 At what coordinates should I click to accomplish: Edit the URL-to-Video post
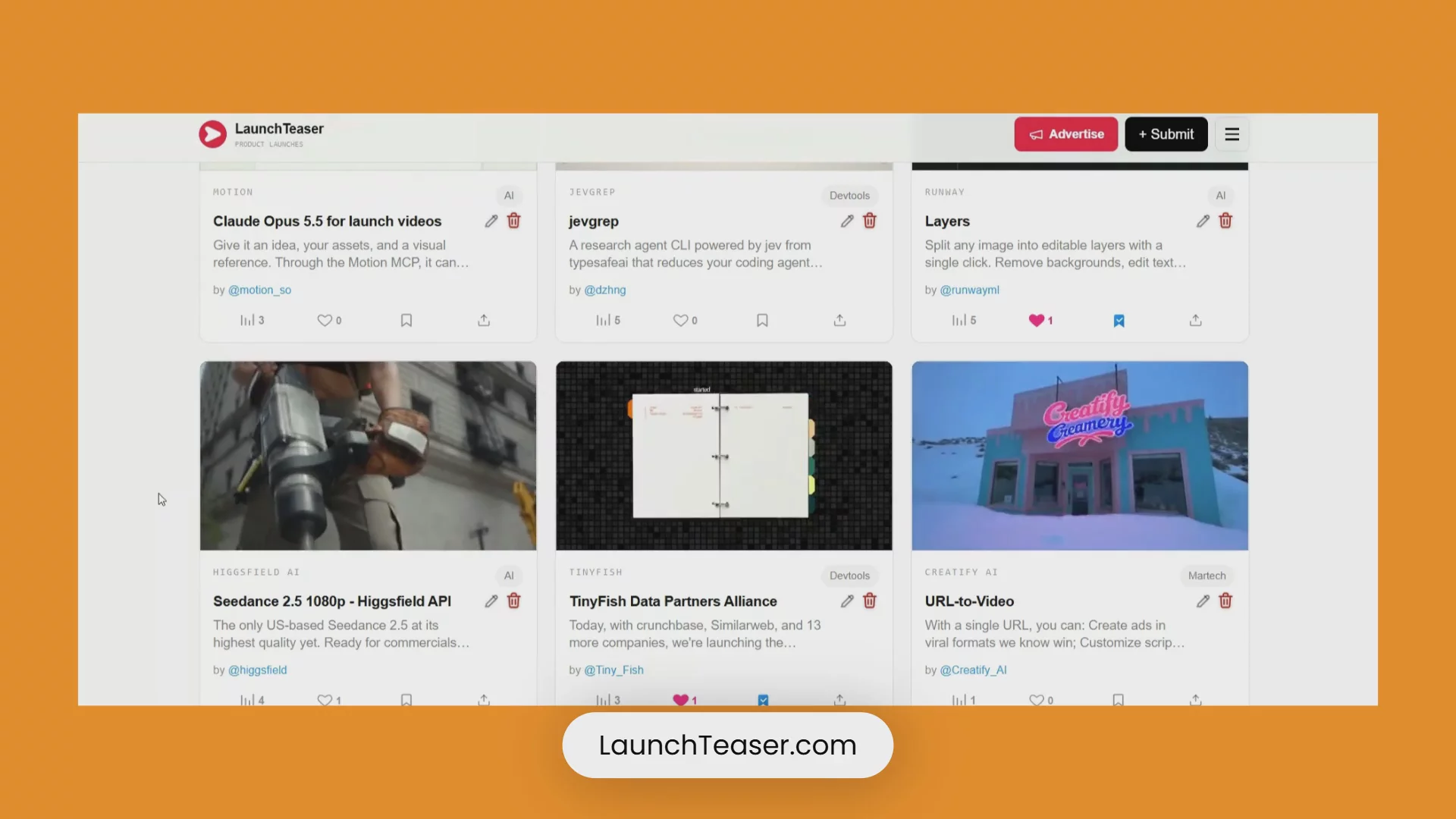(x=1203, y=601)
